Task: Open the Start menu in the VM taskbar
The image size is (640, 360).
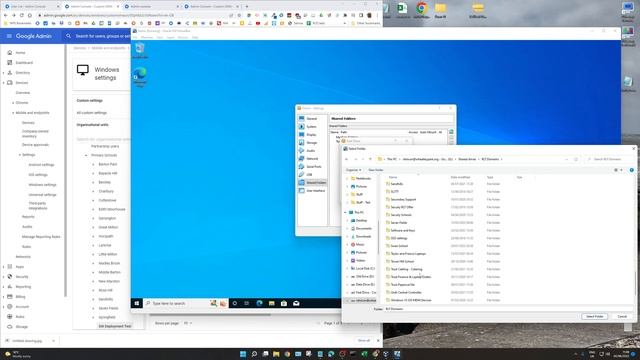Action: [137, 303]
